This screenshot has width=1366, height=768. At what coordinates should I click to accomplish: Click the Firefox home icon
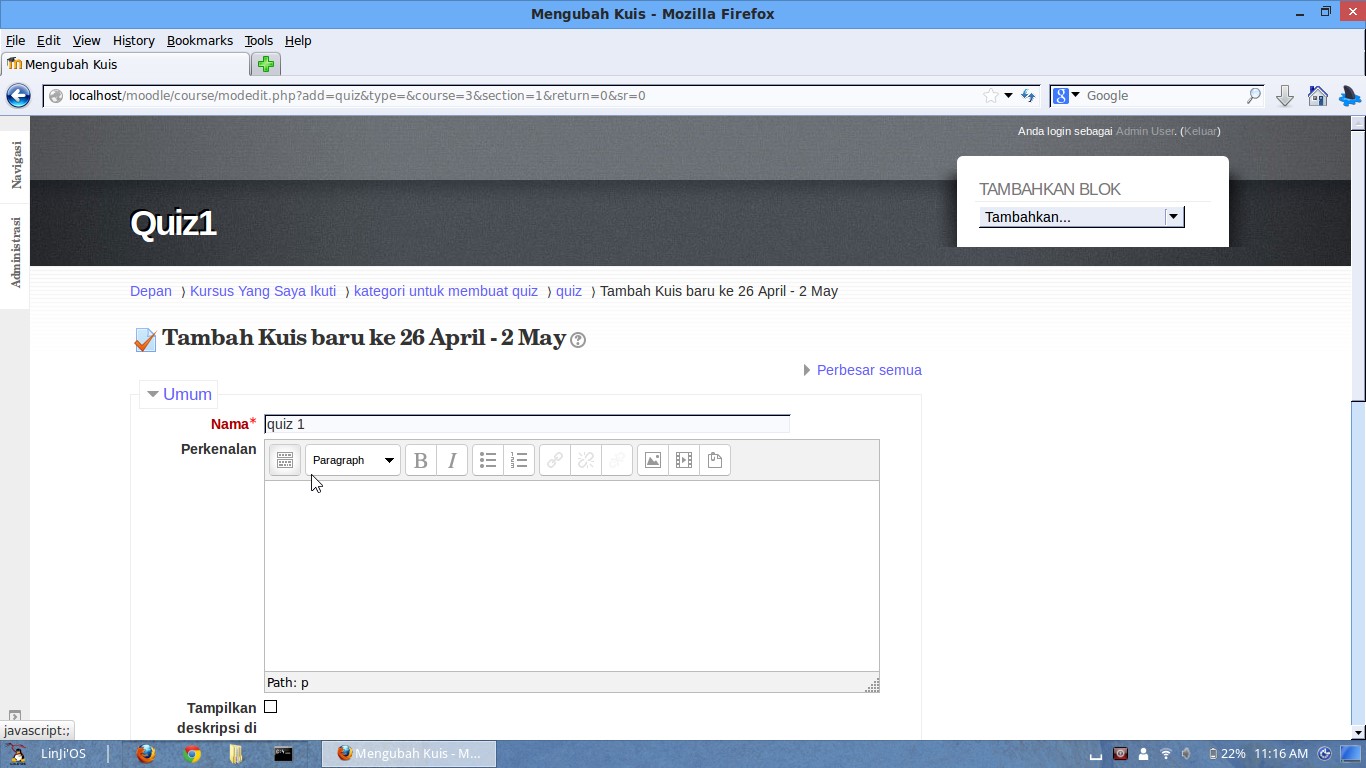[1318, 95]
